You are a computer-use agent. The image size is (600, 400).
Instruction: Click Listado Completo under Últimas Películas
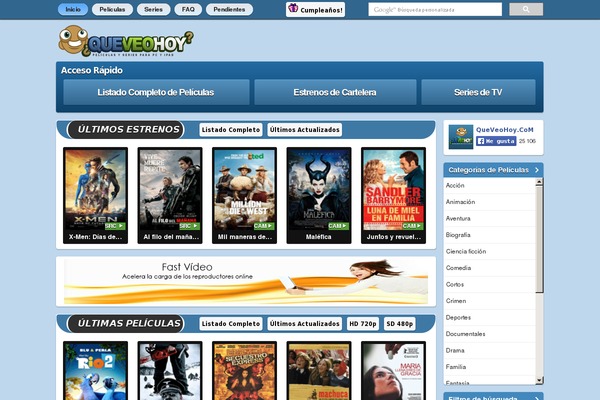tap(231, 323)
